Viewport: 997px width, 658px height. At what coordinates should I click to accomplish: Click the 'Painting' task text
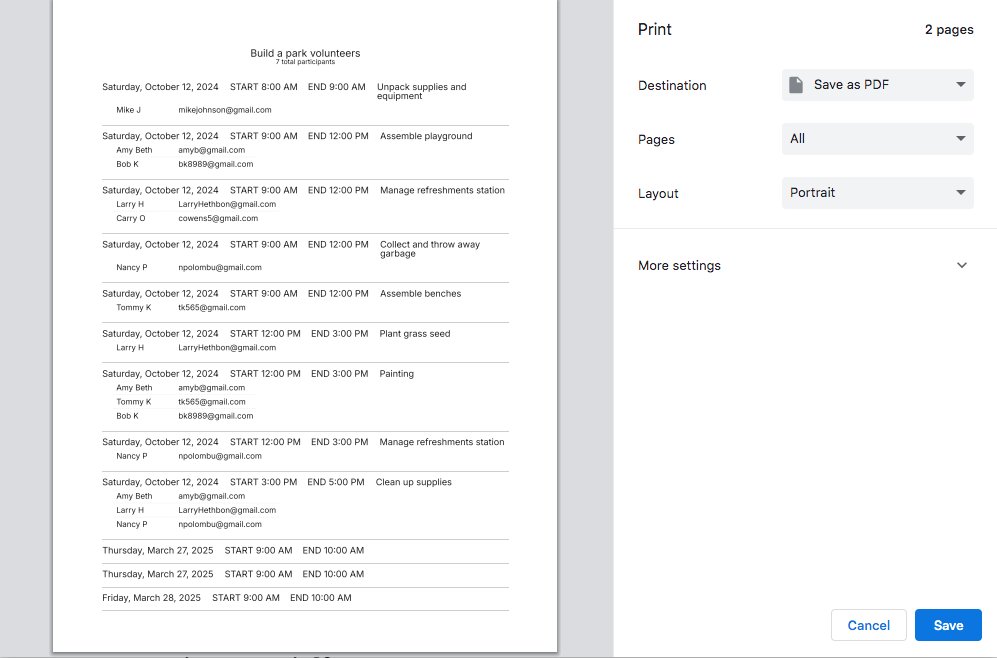click(396, 374)
